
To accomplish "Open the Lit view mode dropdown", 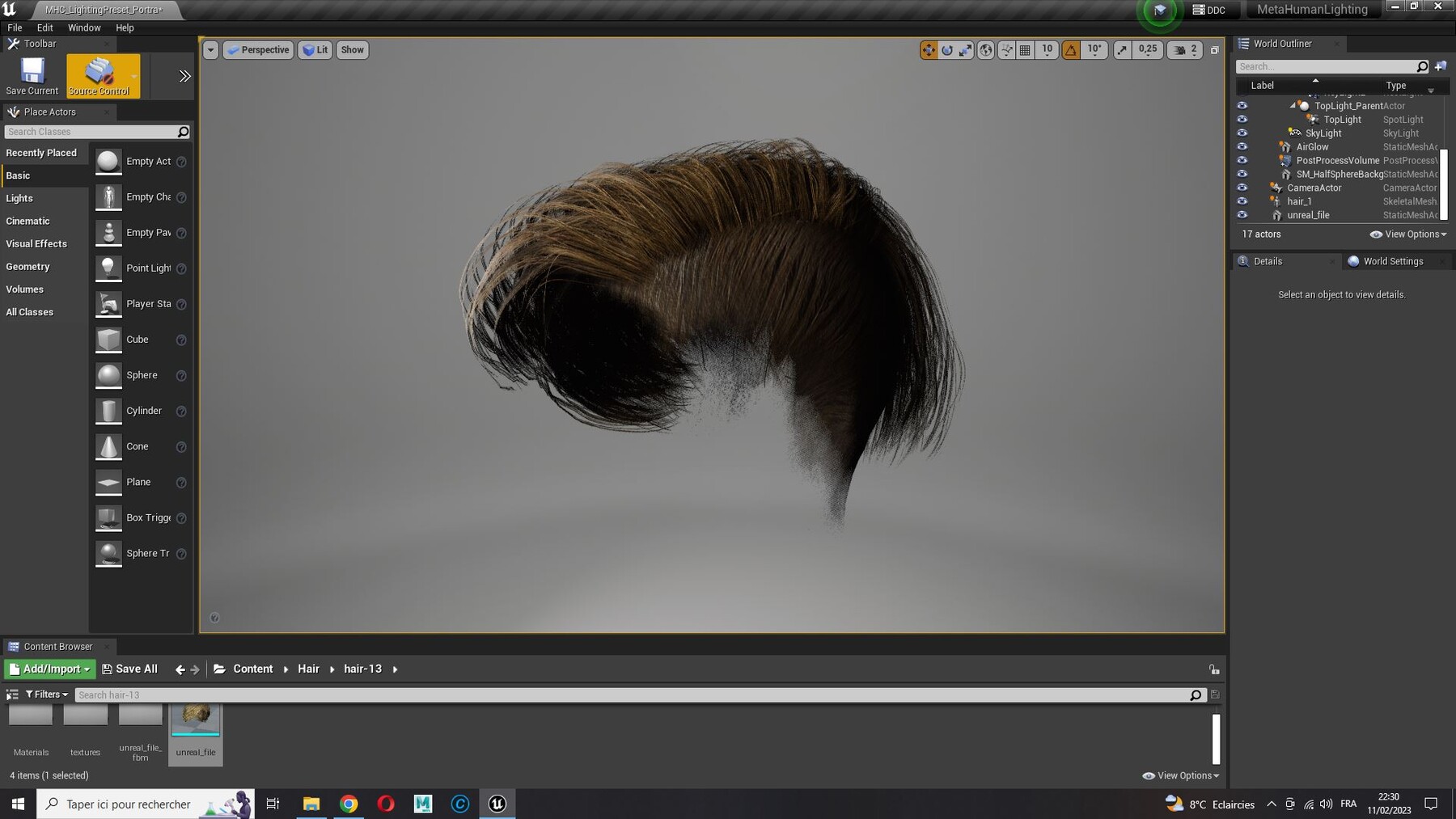I will click(315, 50).
